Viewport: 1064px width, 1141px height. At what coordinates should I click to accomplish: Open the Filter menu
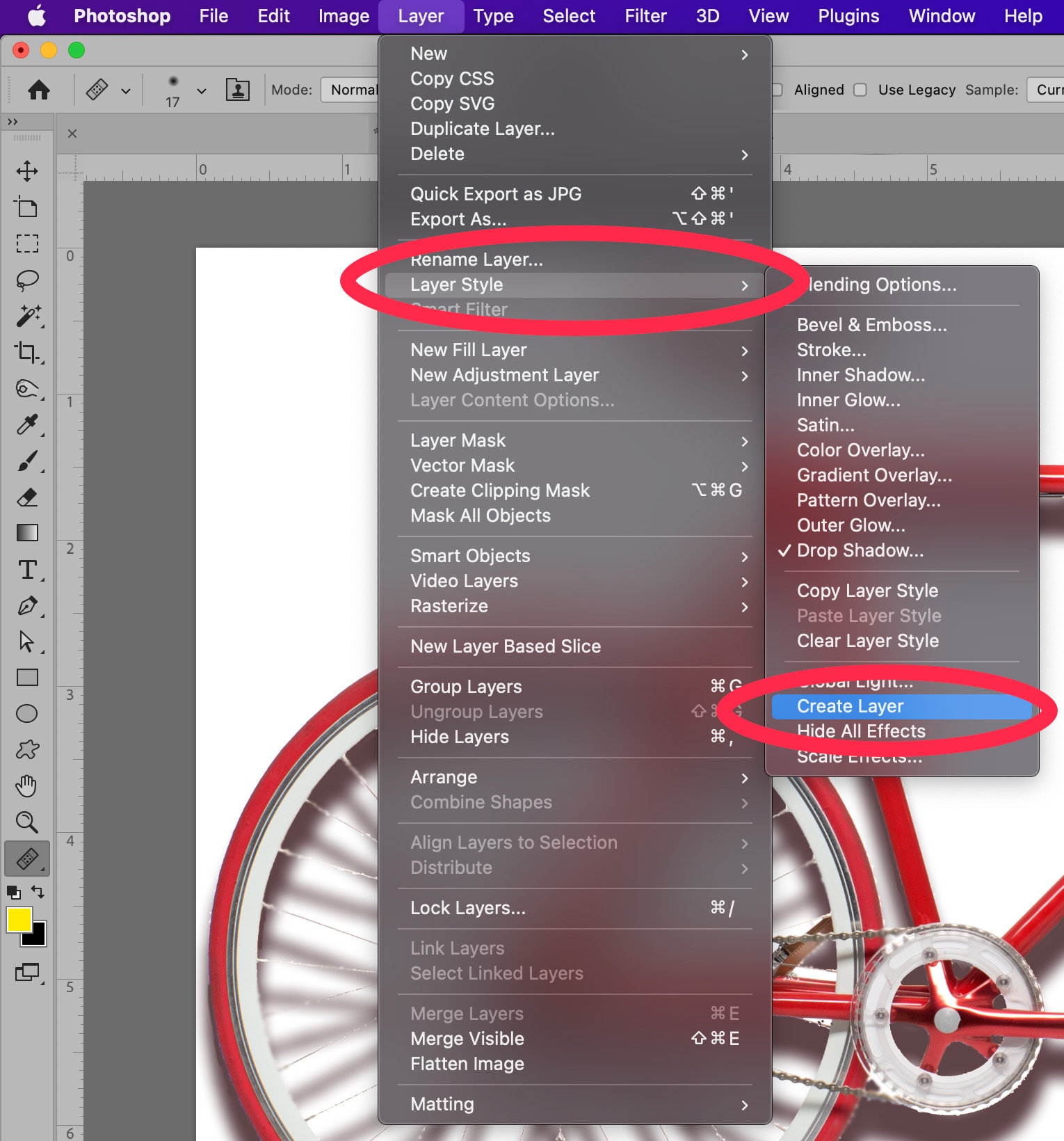(645, 16)
